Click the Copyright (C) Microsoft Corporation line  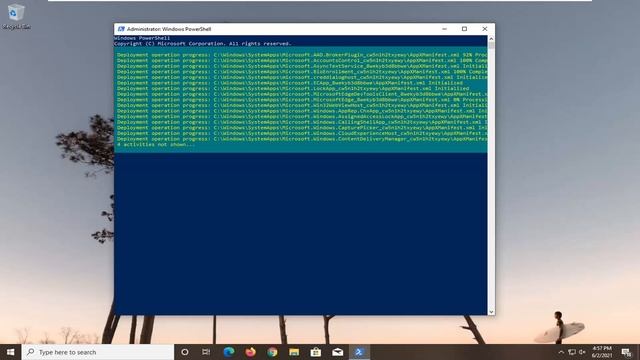[203, 43]
